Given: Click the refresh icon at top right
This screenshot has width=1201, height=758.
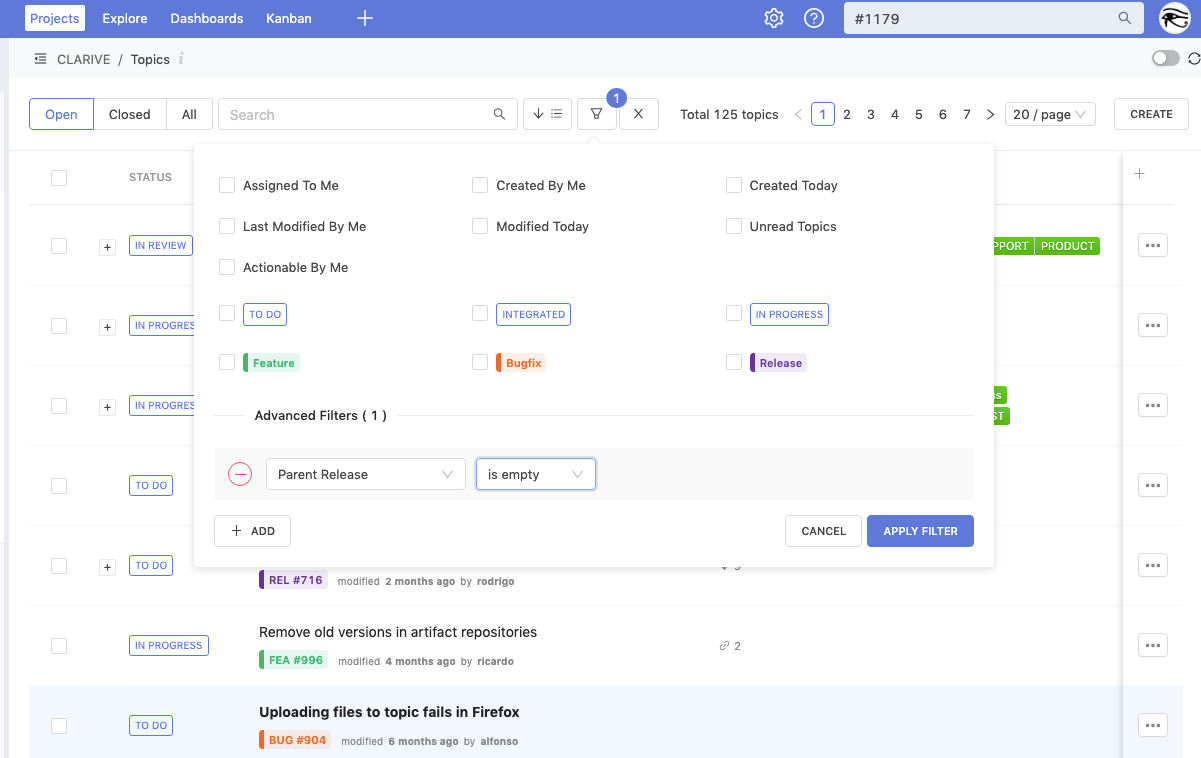Looking at the screenshot, I should 1194,59.
